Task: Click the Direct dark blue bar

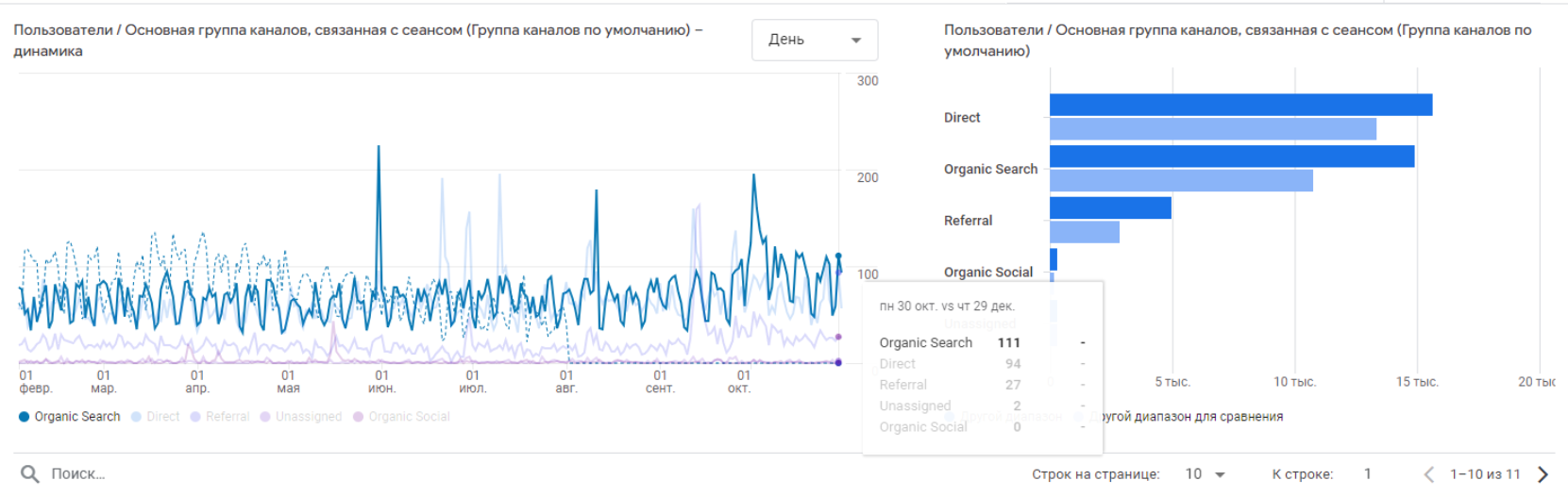Action: click(x=1240, y=105)
